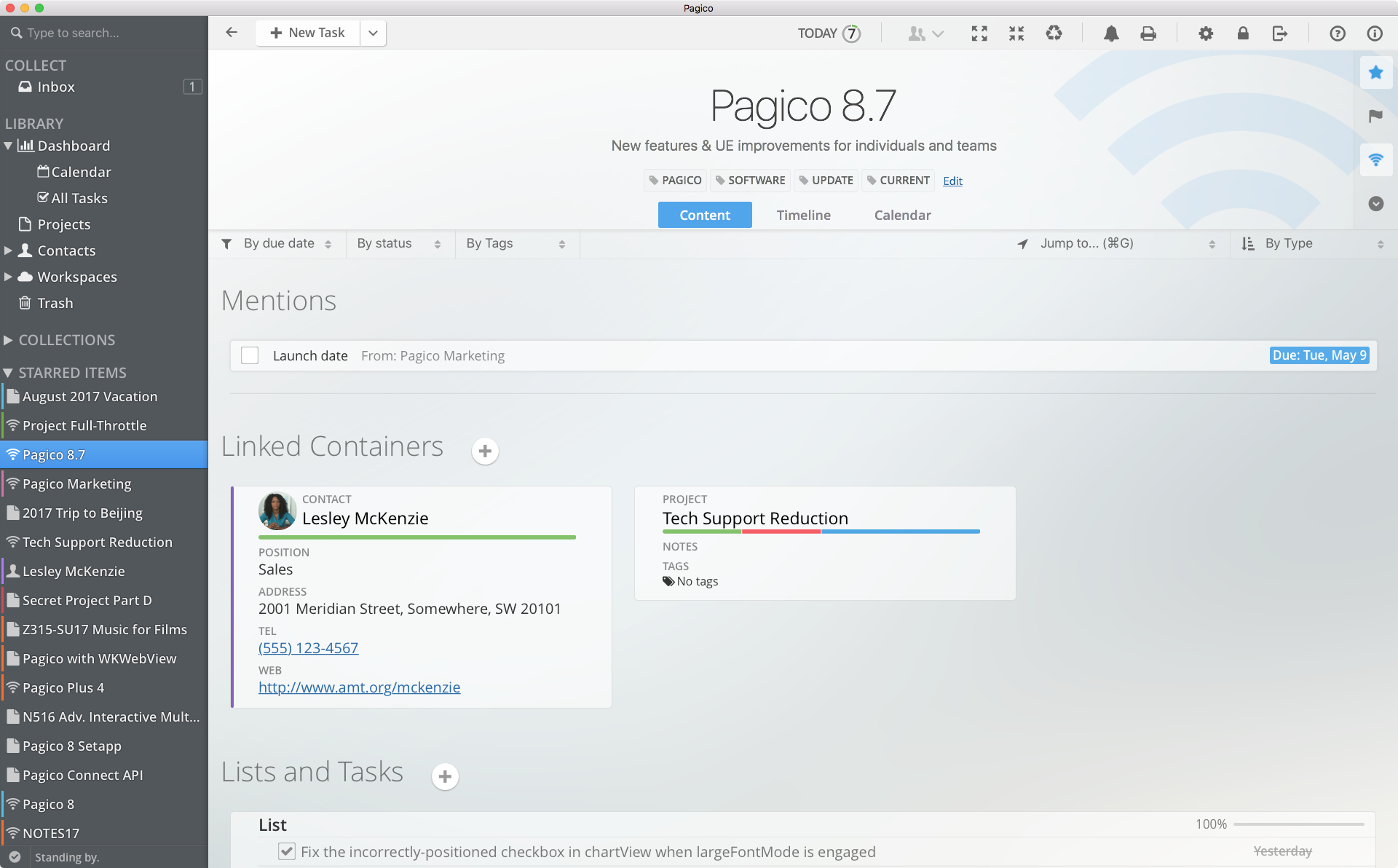Screen dimensions: 1398x868
Task: Click the Add Linked Container plus button
Action: [x=486, y=449]
